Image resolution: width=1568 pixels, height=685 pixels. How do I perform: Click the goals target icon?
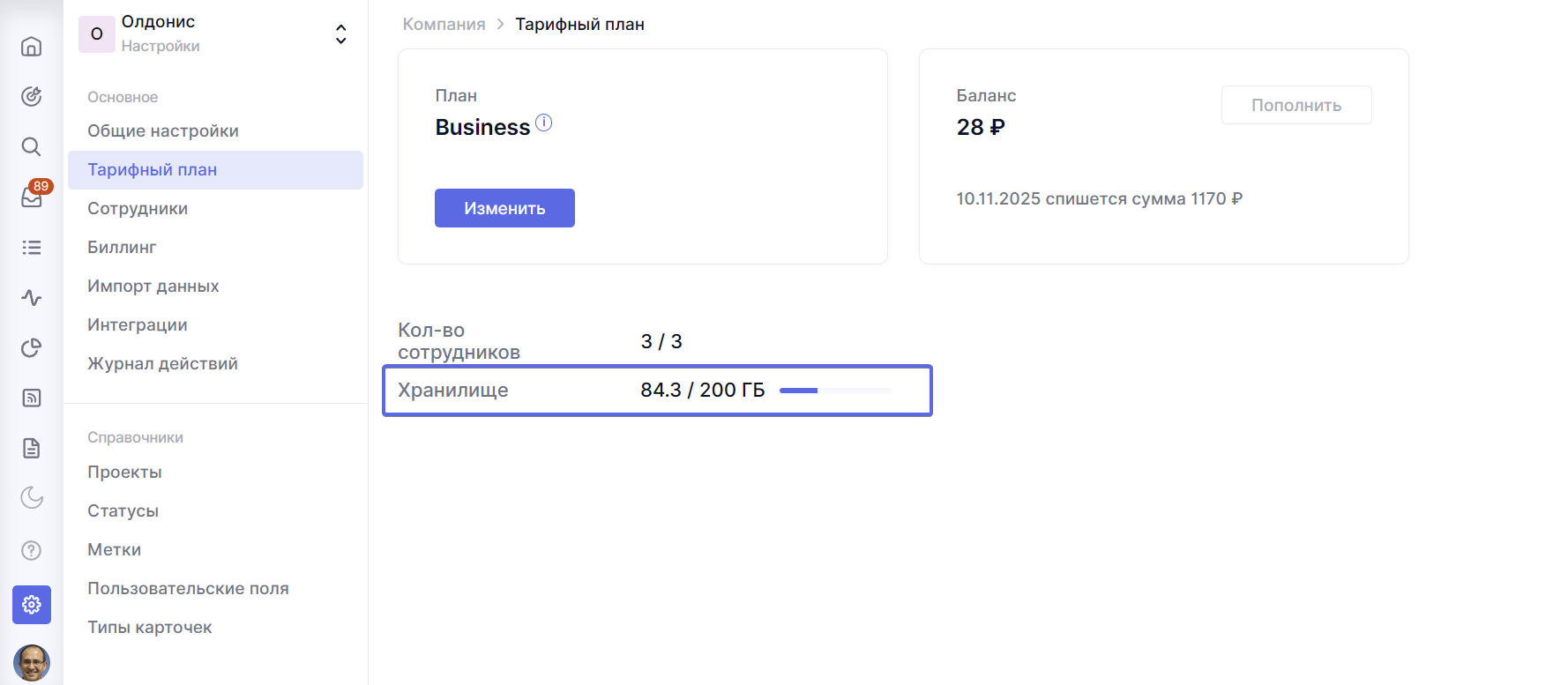[x=32, y=96]
